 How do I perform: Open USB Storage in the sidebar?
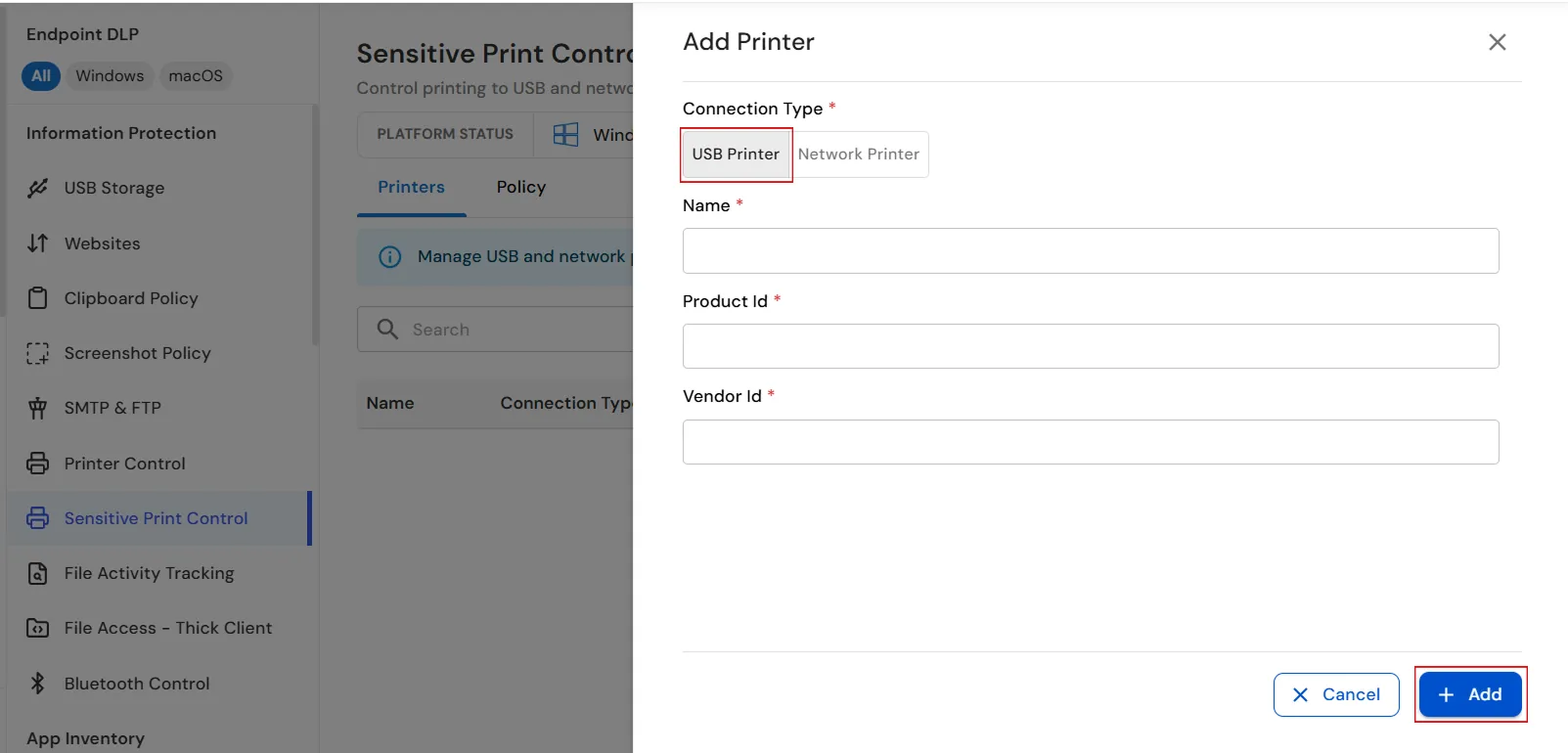pos(158,188)
